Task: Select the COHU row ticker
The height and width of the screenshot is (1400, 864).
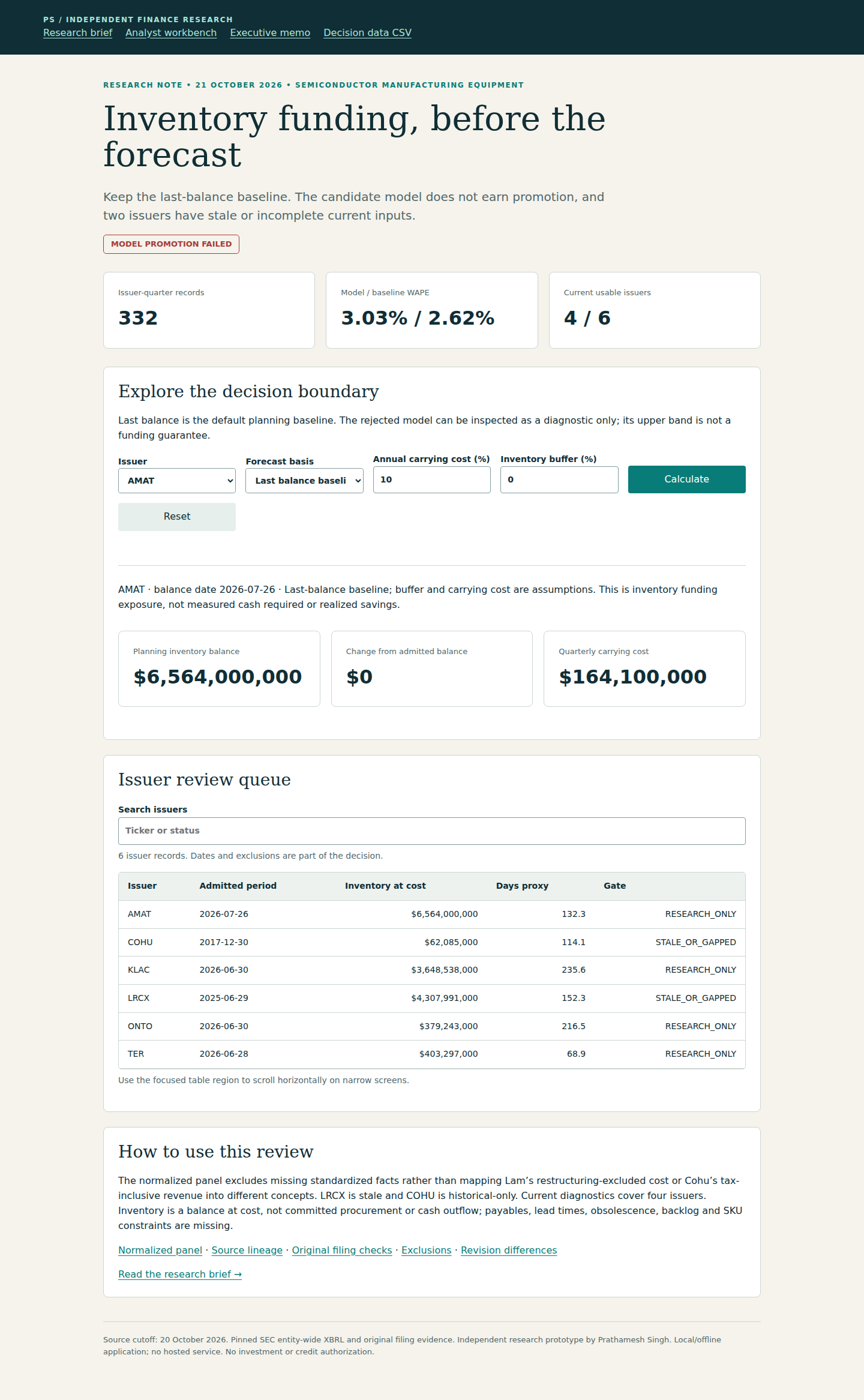Action: click(140, 943)
